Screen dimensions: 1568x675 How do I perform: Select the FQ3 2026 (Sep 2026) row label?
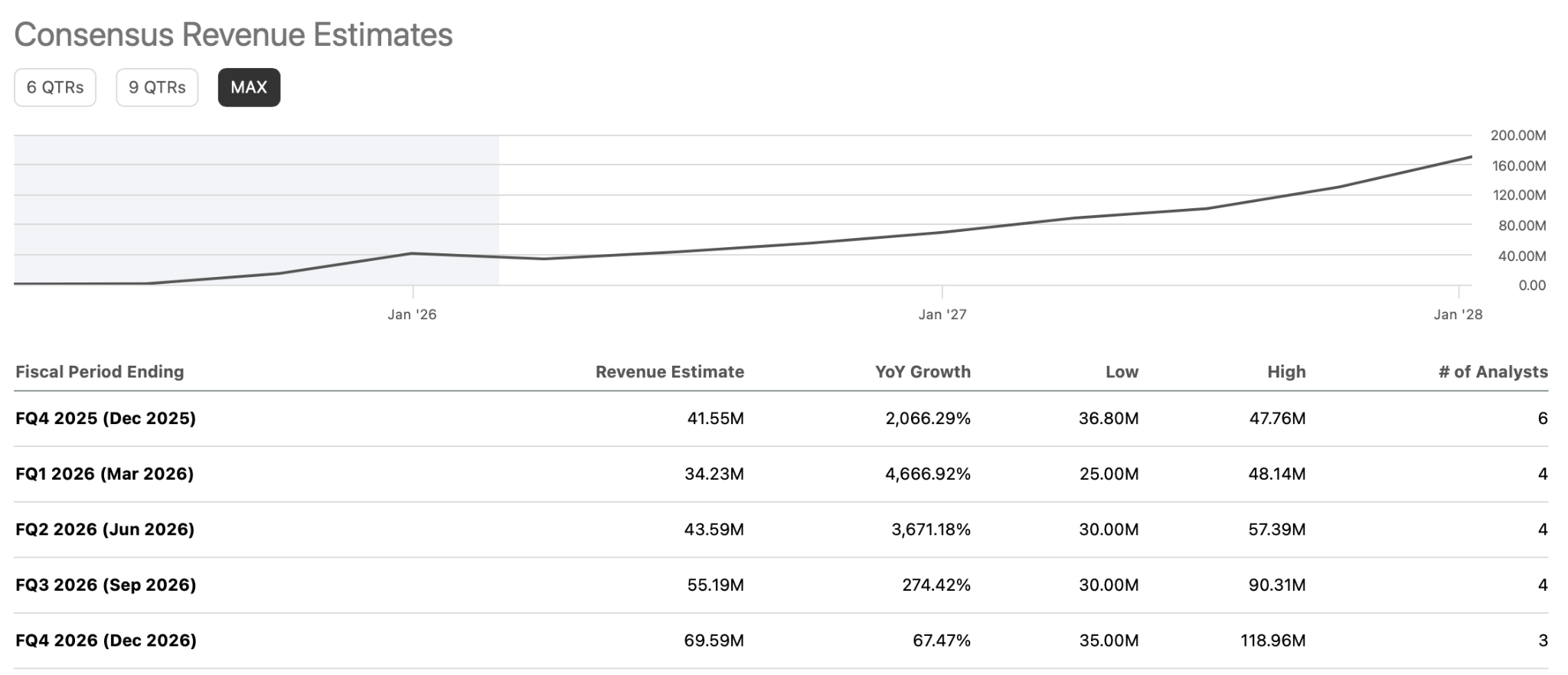(106, 585)
